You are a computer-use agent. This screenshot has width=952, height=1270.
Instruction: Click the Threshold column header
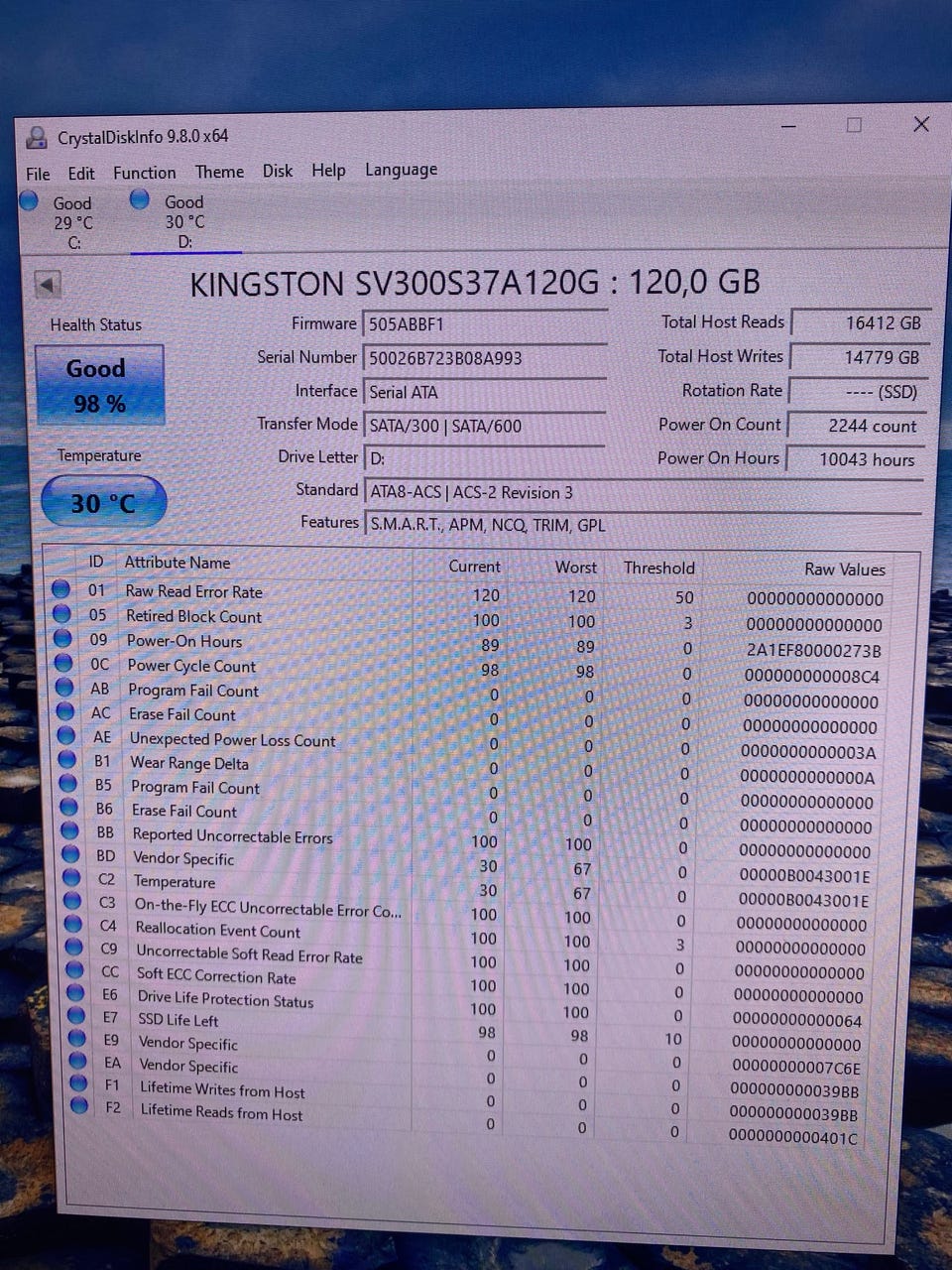(658, 569)
